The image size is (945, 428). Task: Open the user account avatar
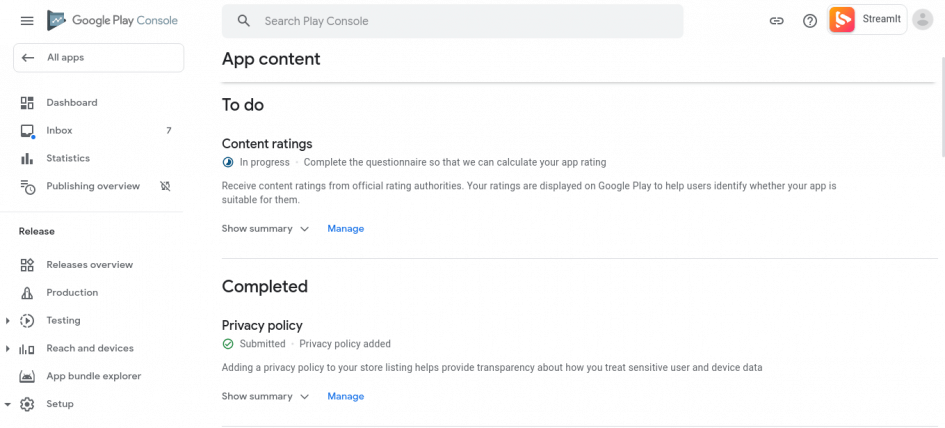923,21
